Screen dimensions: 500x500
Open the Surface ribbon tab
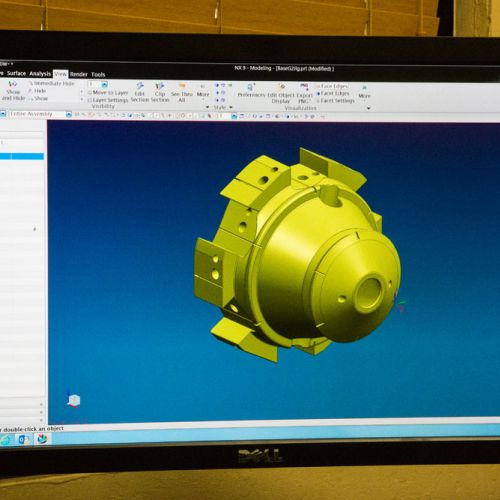[x=16, y=73]
